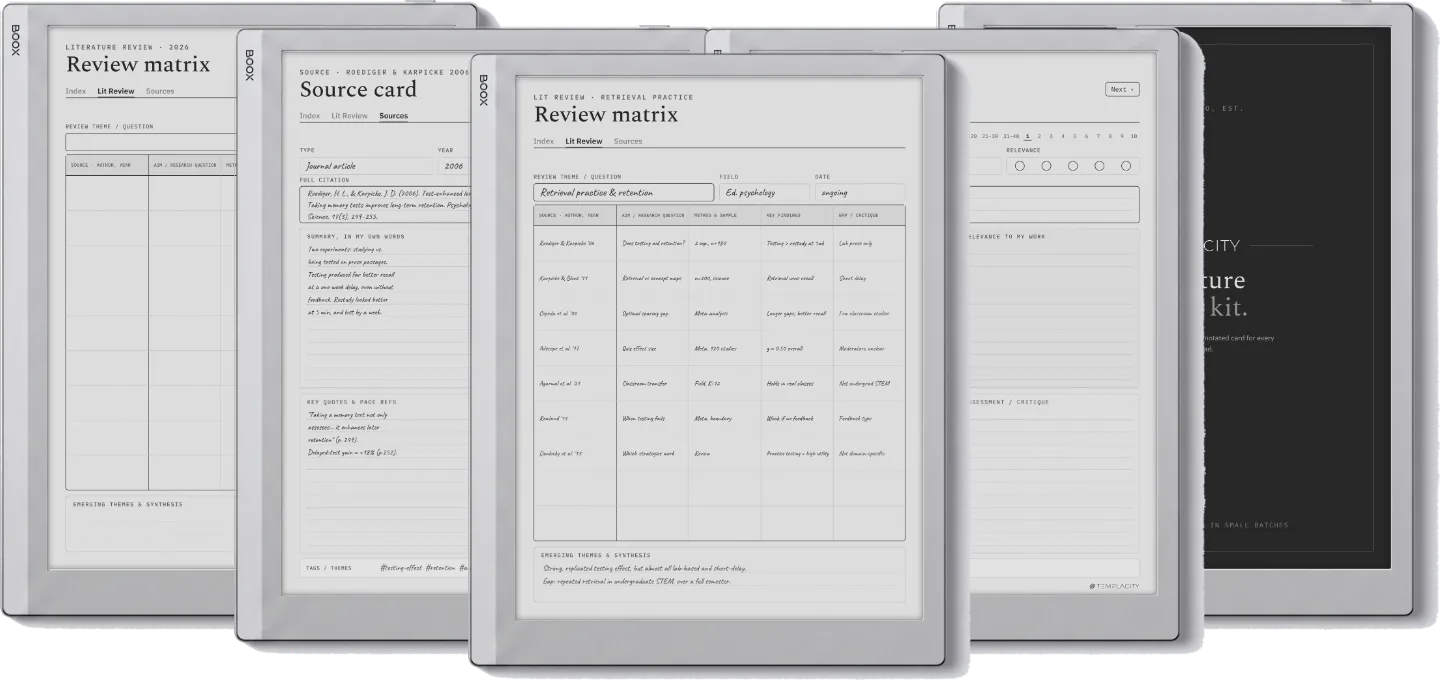1440x680 pixels.
Task: Go to source page 5 link
Action: coord(1075,136)
